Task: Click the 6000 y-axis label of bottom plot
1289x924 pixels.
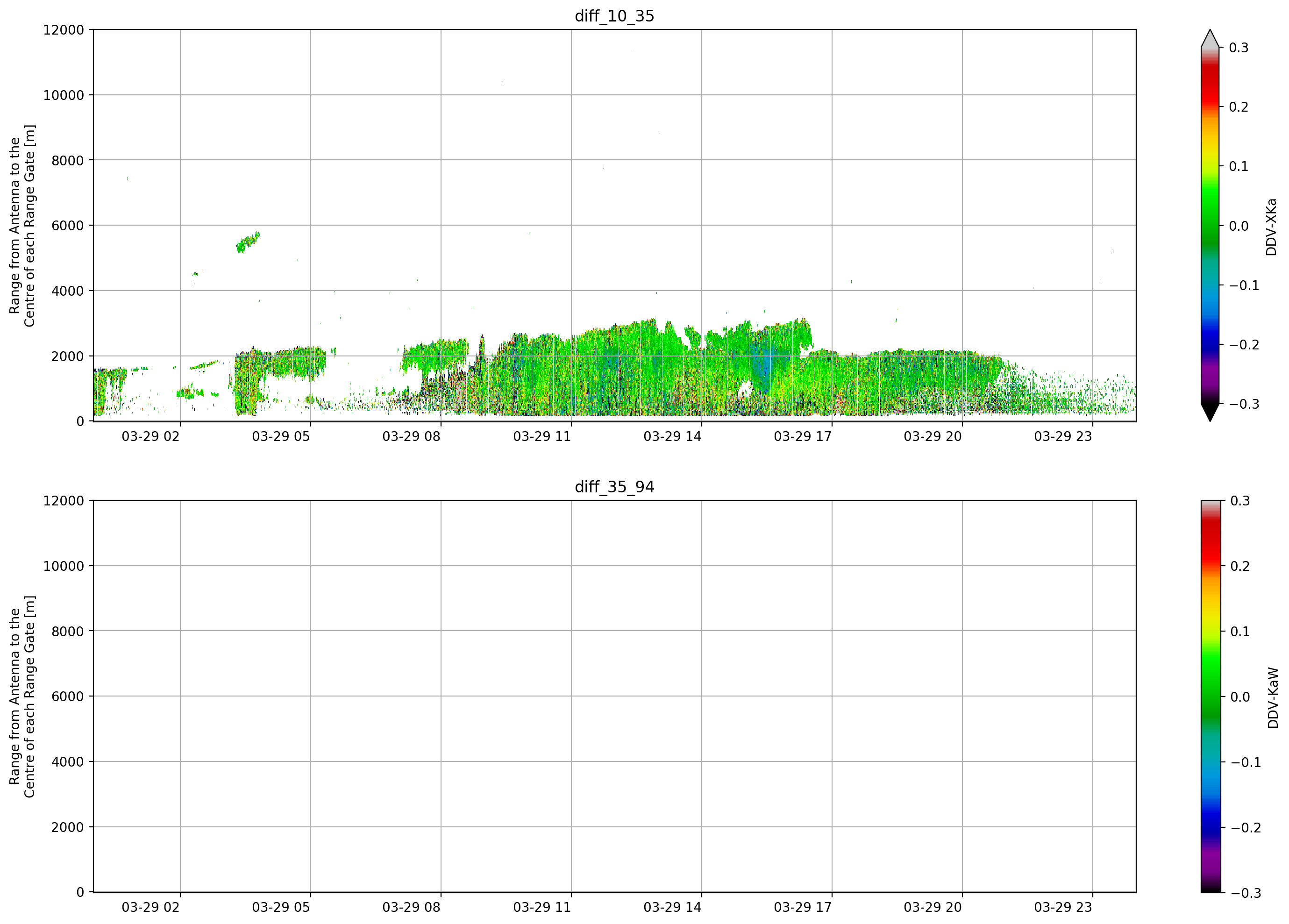Action: click(x=68, y=697)
